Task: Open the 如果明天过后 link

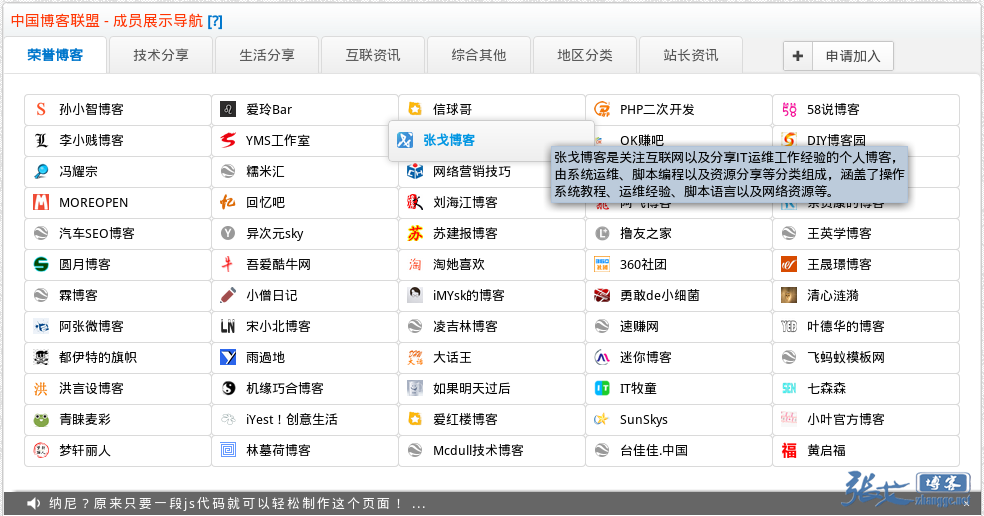Action: click(472, 389)
